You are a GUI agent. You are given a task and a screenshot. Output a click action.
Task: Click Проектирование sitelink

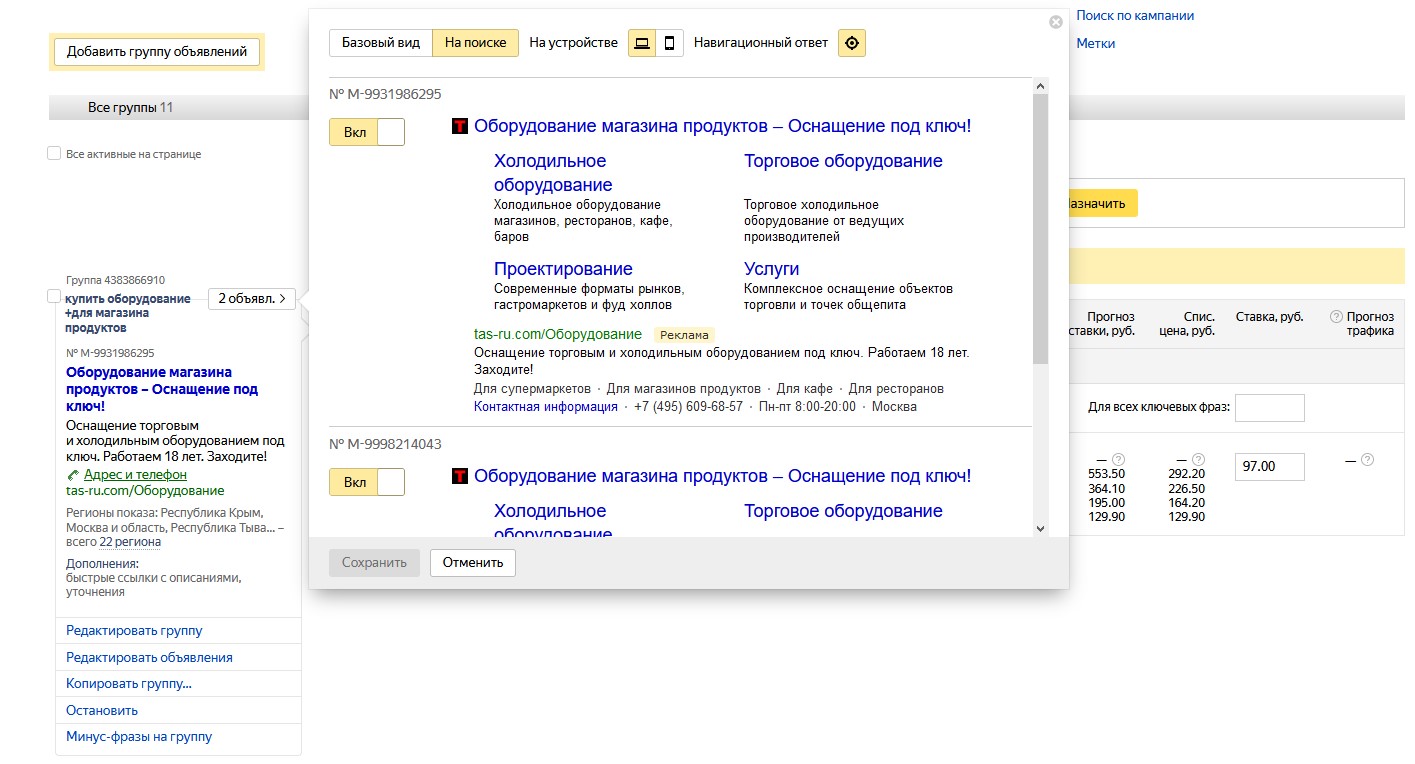(x=563, y=269)
